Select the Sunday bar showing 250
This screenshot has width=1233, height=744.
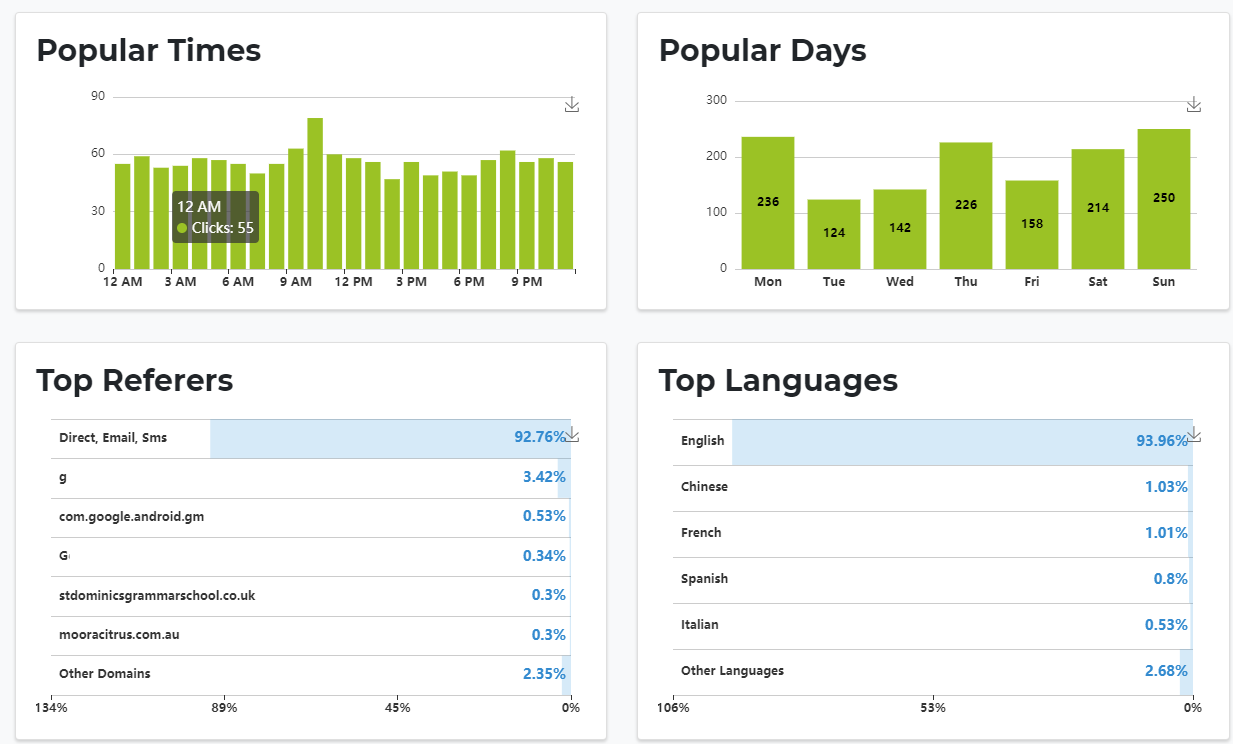[x=1164, y=199]
